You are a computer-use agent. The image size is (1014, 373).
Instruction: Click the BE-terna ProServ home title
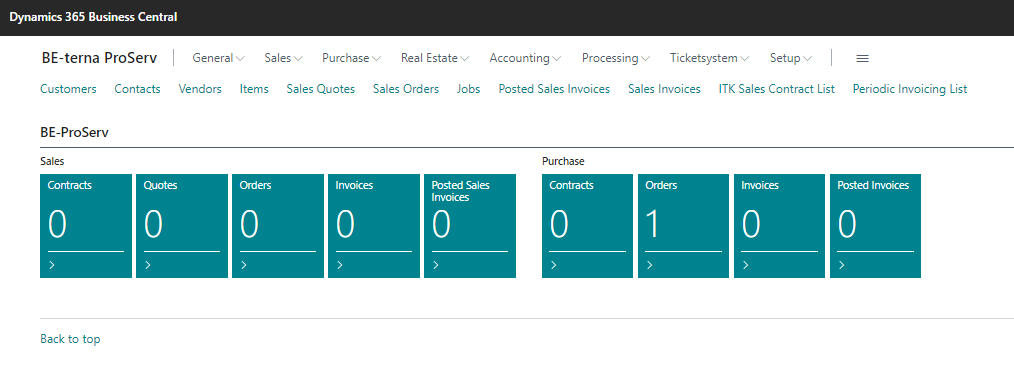pyautogui.click(x=100, y=58)
